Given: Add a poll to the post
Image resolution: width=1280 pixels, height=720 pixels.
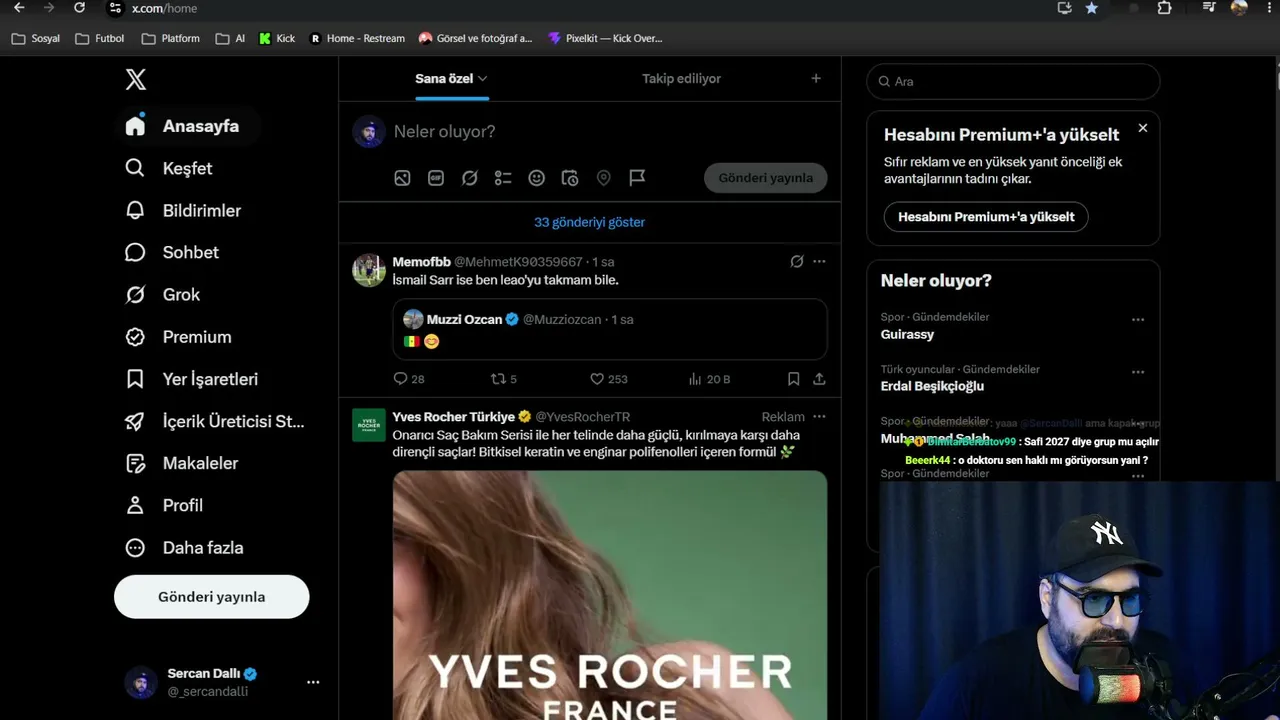Looking at the screenshot, I should click(503, 178).
